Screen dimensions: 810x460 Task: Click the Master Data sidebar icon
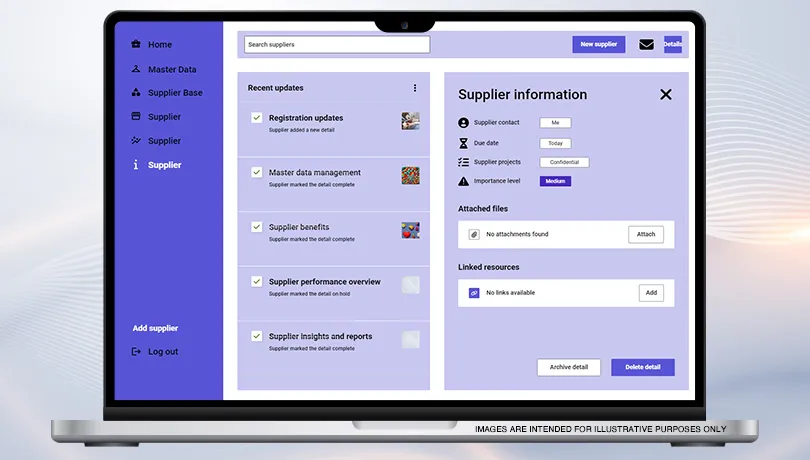point(136,69)
